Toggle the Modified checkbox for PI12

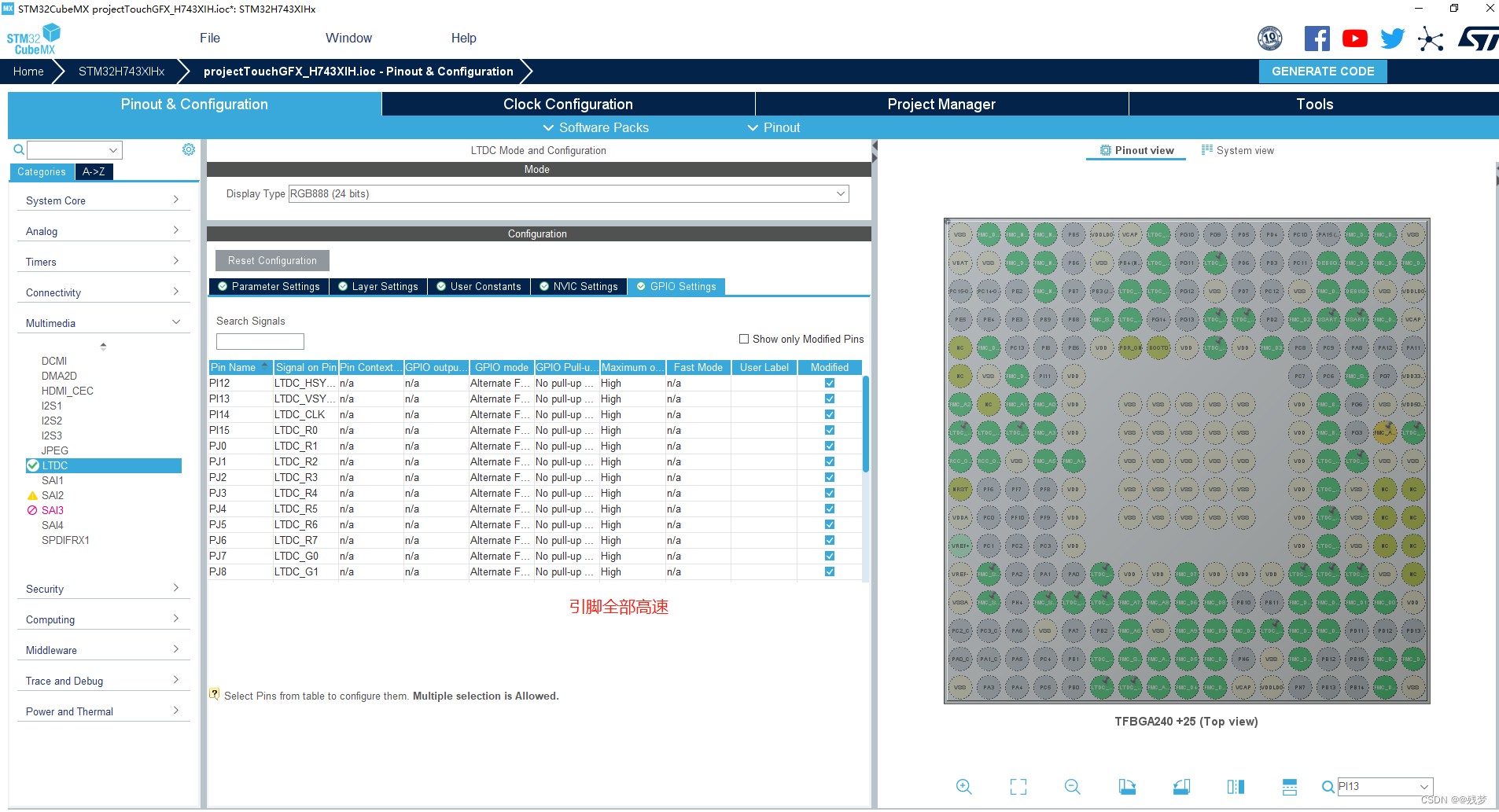click(x=830, y=384)
